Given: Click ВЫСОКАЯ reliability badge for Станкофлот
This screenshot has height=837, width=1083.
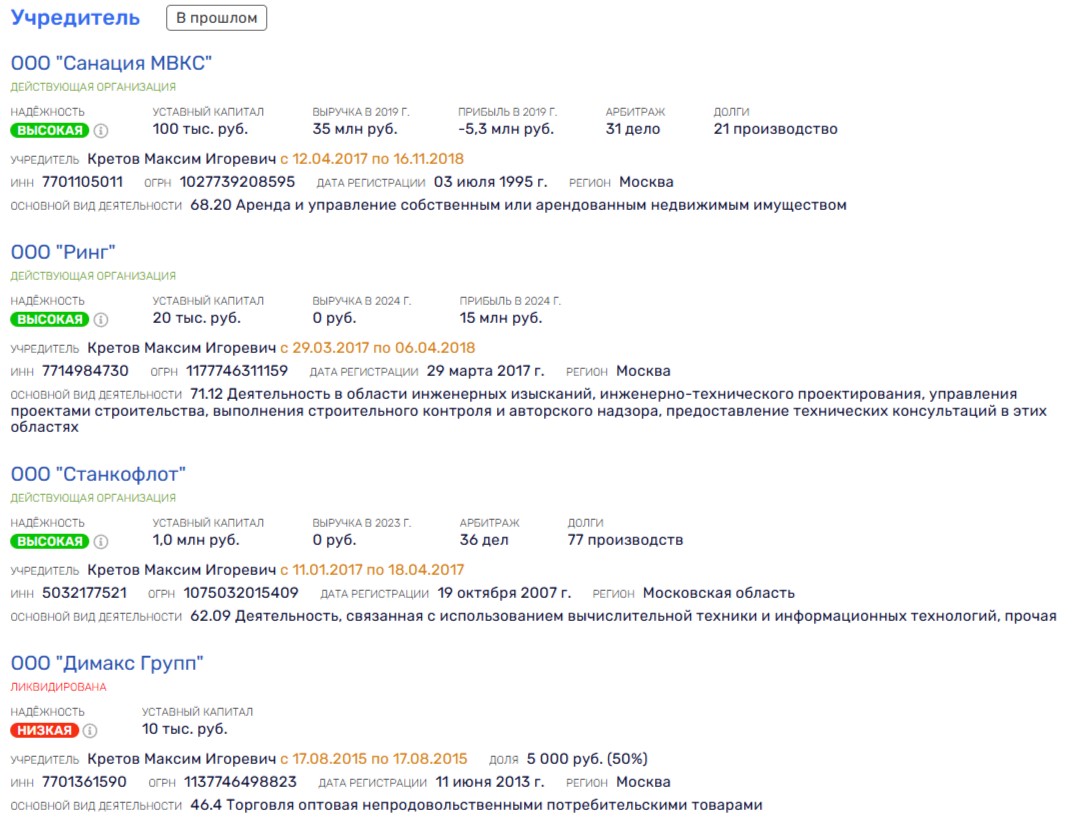Looking at the screenshot, I should [50, 542].
